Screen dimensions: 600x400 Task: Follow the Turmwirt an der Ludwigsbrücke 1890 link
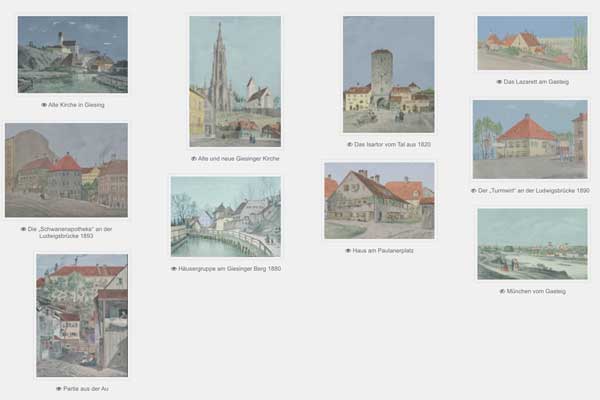[534, 190]
